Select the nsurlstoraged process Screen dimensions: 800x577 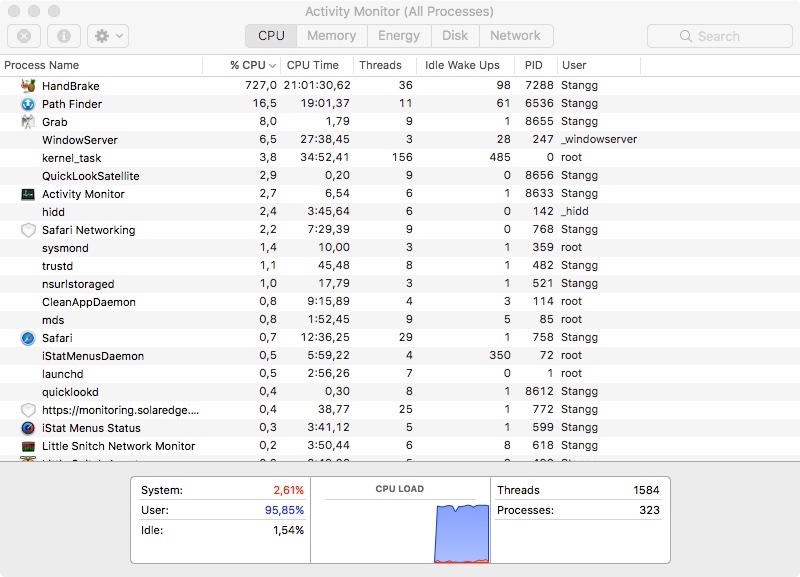[78, 284]
